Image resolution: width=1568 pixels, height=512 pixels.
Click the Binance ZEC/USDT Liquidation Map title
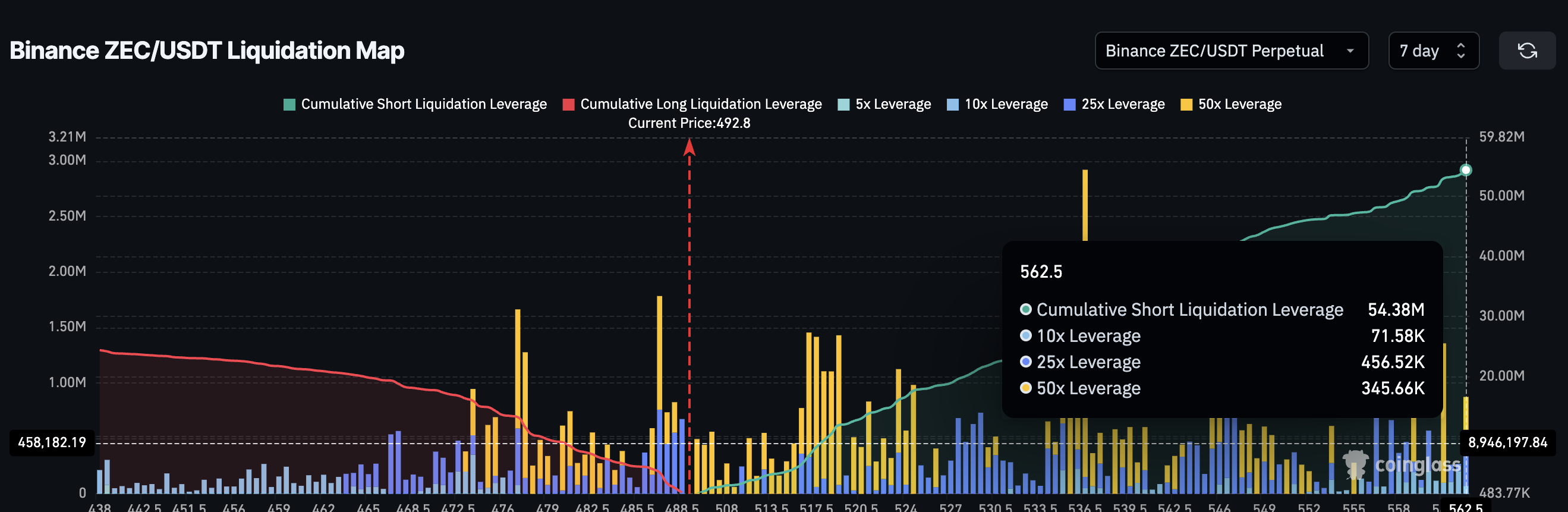point(207,51)
